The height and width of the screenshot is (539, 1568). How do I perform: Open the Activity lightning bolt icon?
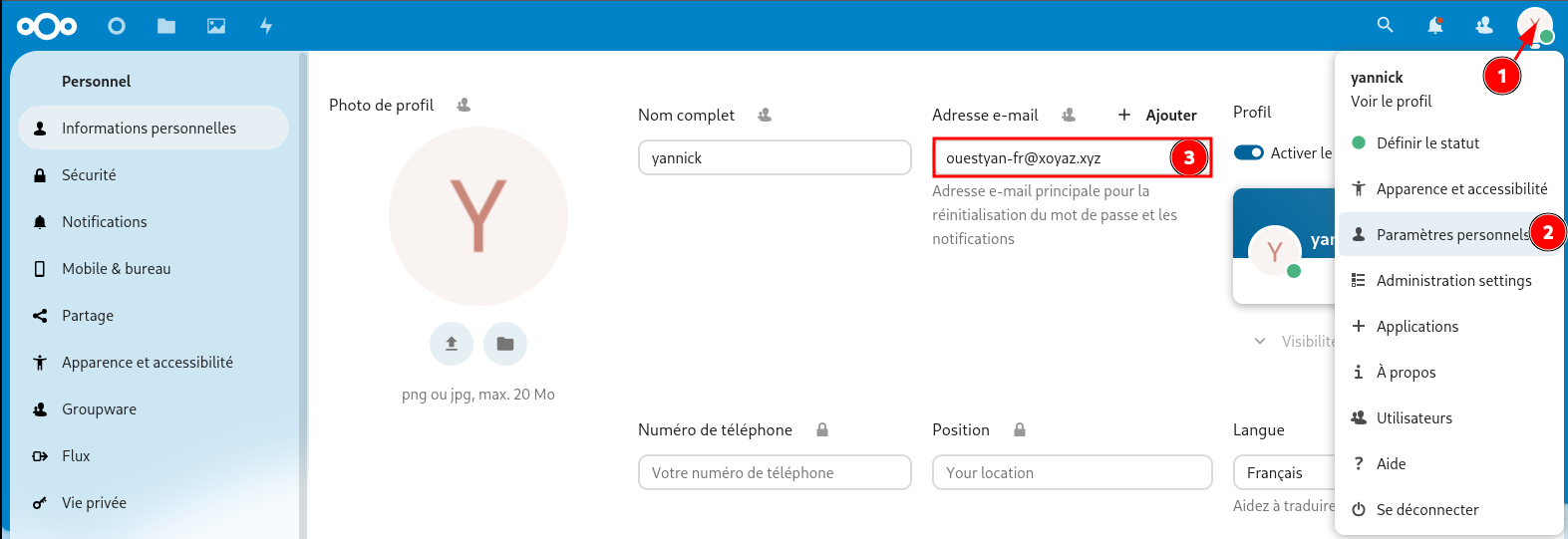266,26
